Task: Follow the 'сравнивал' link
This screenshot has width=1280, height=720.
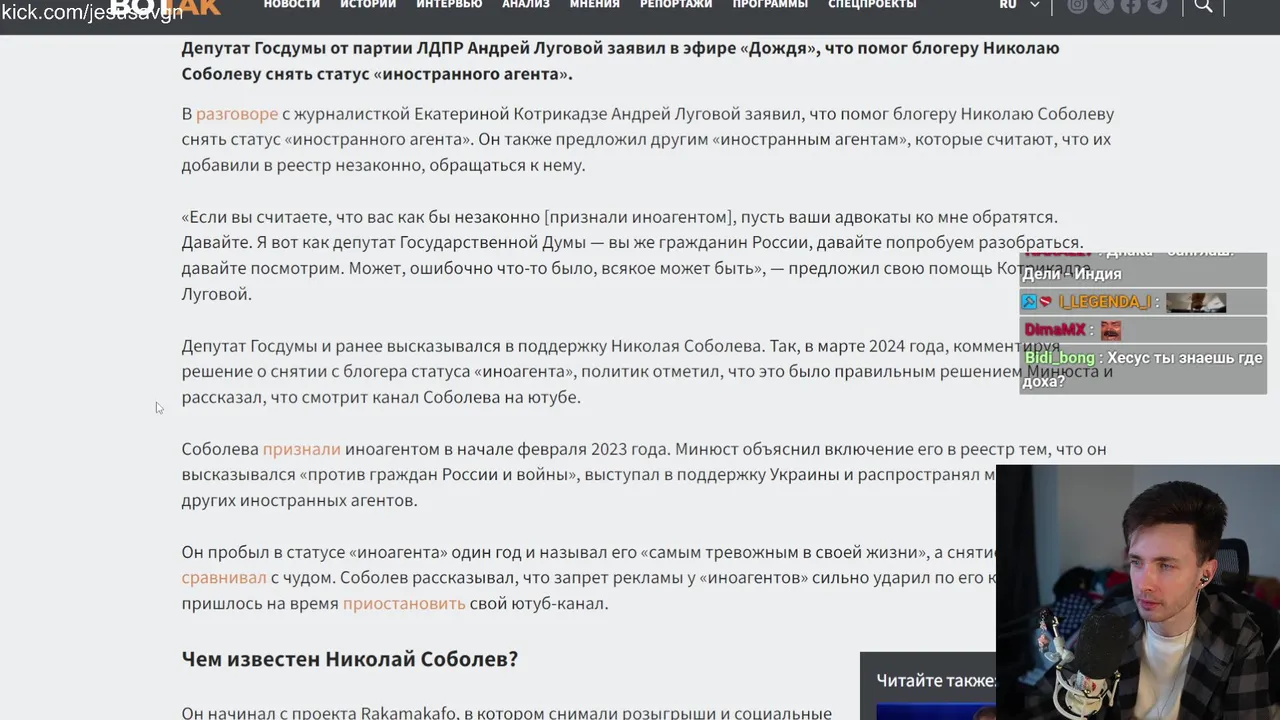Action: (x=224, y=577)
